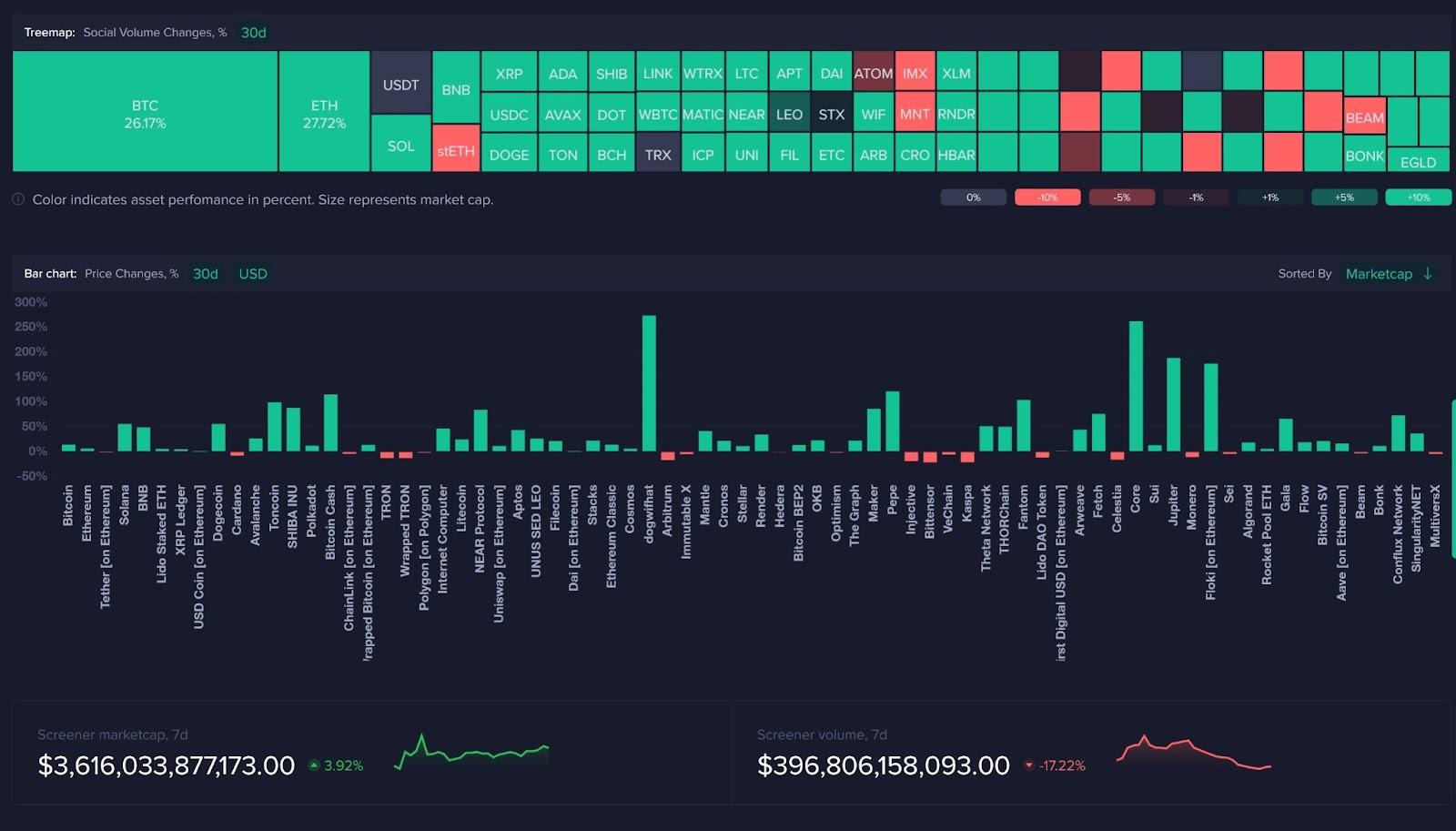Select the SOL treemap tile
Screen dimensions: 1456x831
(400, 144)
